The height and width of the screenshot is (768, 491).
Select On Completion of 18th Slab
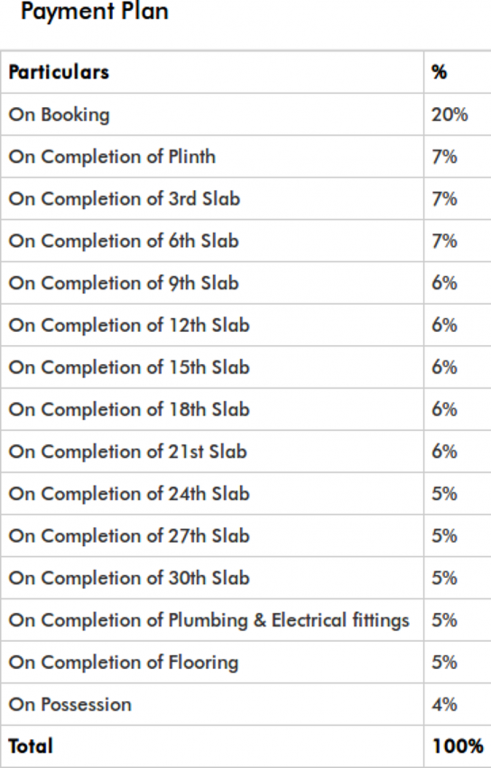coord(129,409)
